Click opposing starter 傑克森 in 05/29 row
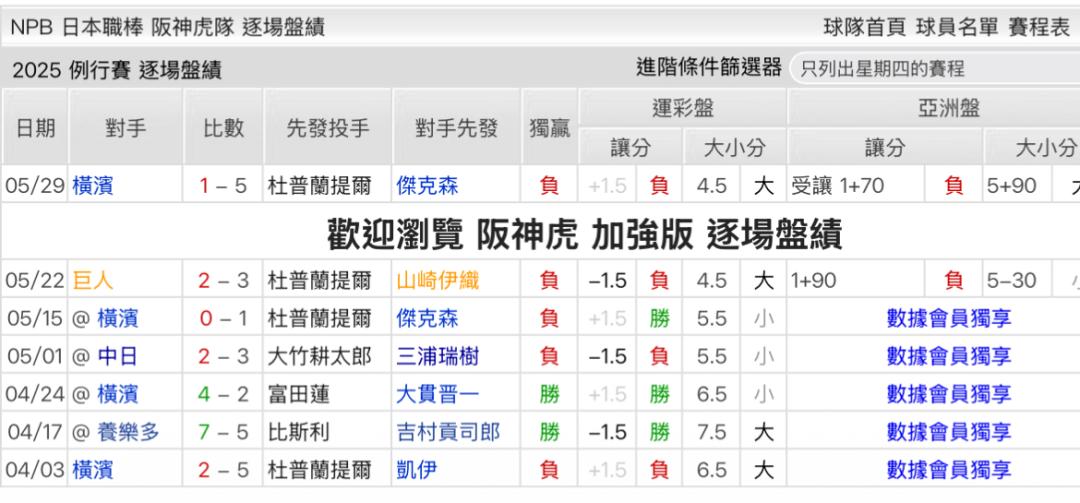The width and height of the screenshot is (1080, 503). [428, 185]
